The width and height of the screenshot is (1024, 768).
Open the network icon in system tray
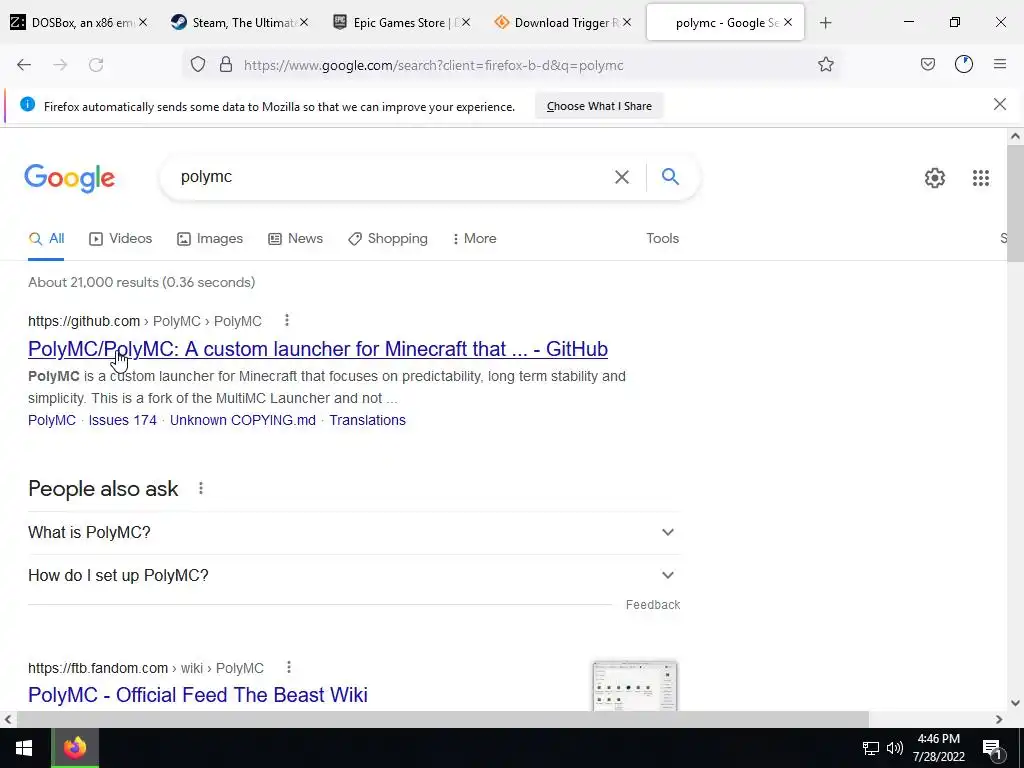point(870,748)
